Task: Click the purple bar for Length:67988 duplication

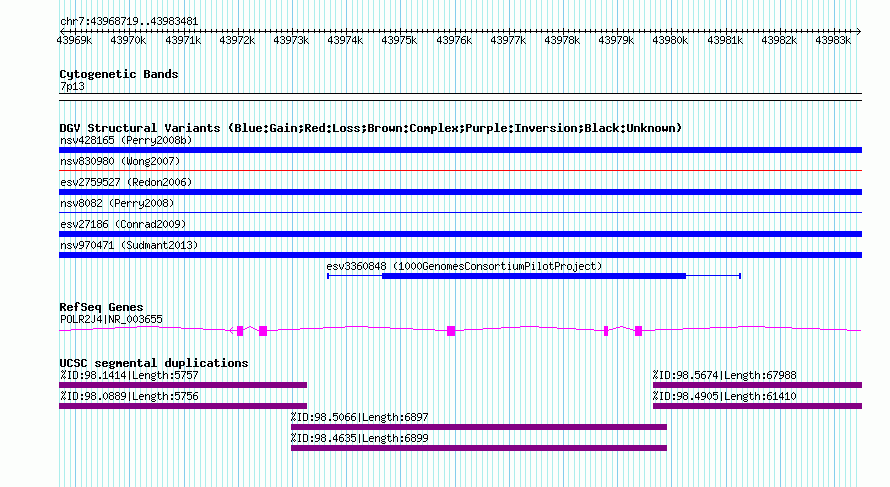Action: click(x=757, y=385)
